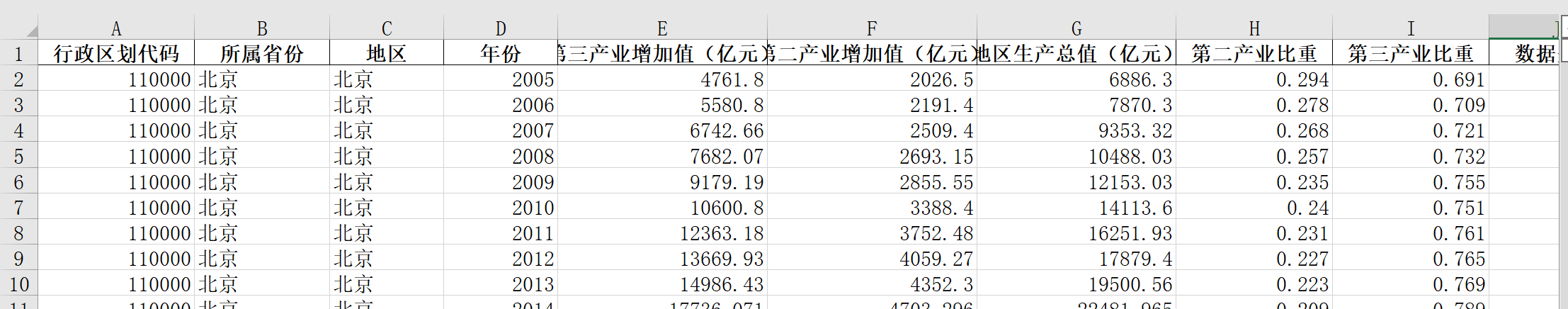Image resolution: width=1568 pixels, height=309 pixels.
Task: Select the cell with year 2013
Action: pos(501,284)
